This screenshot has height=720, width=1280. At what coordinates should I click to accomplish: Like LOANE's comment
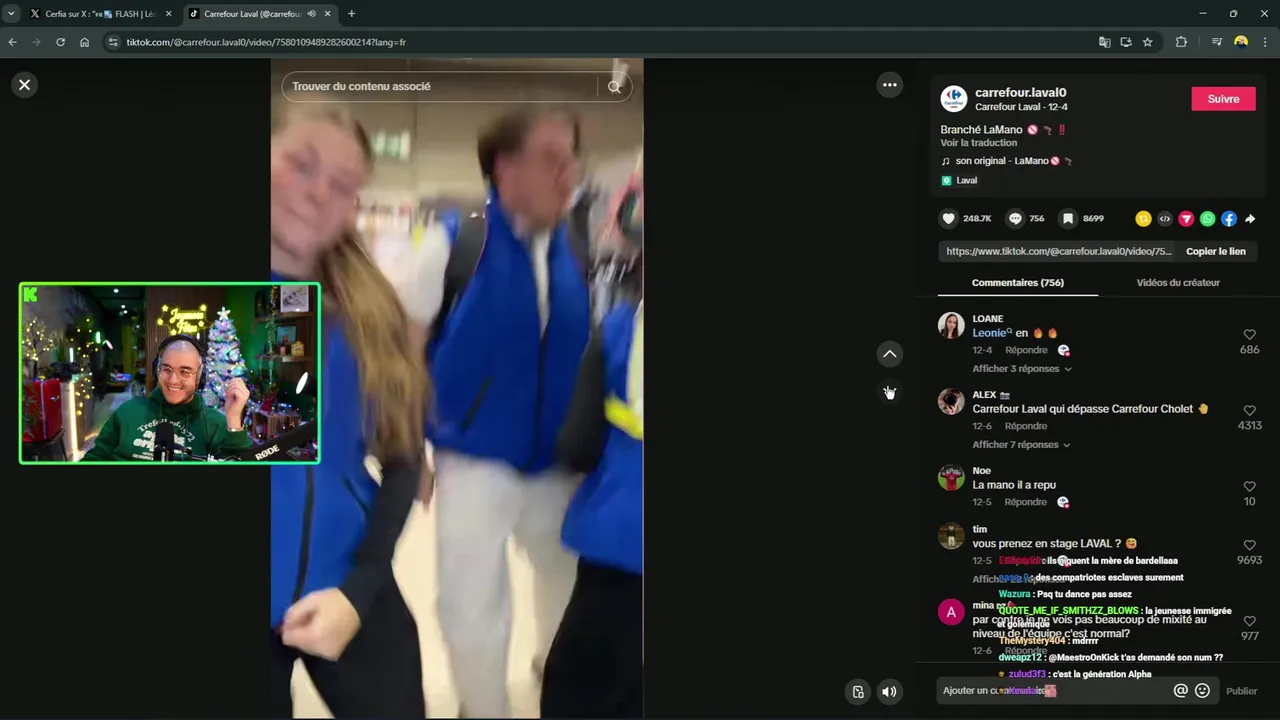tap(1249, 335)
